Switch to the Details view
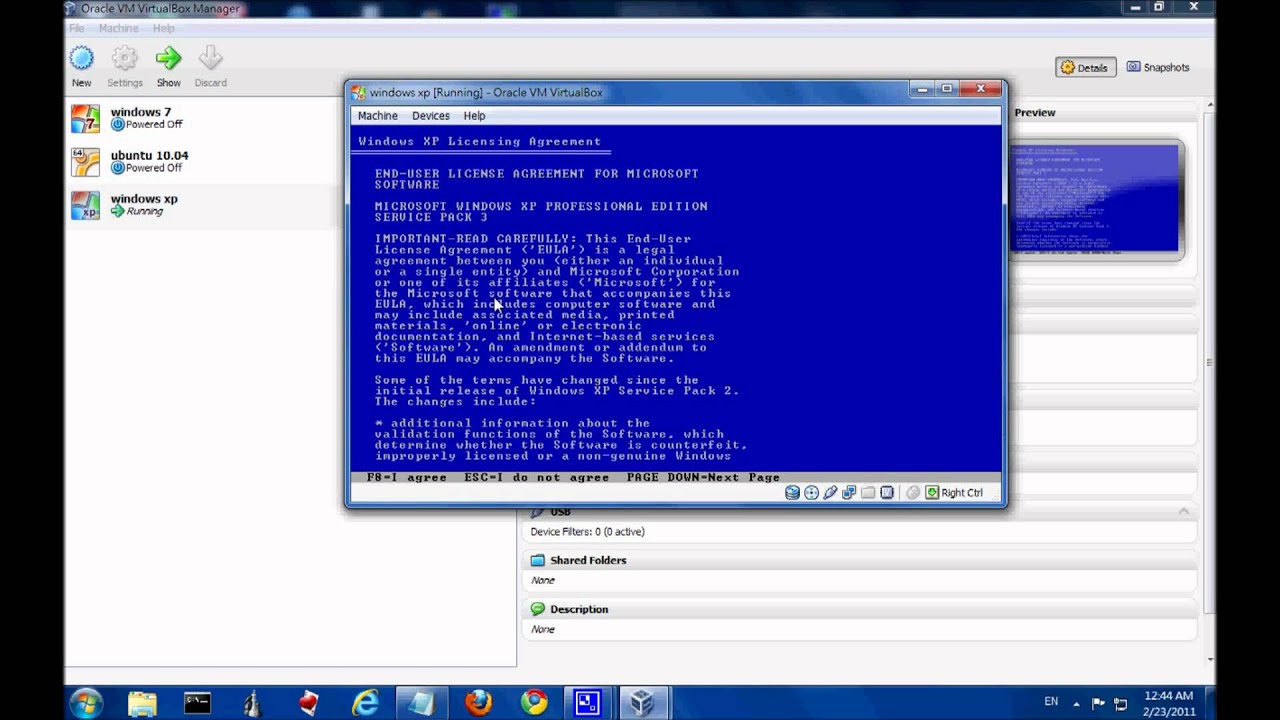 (1085, 67)
